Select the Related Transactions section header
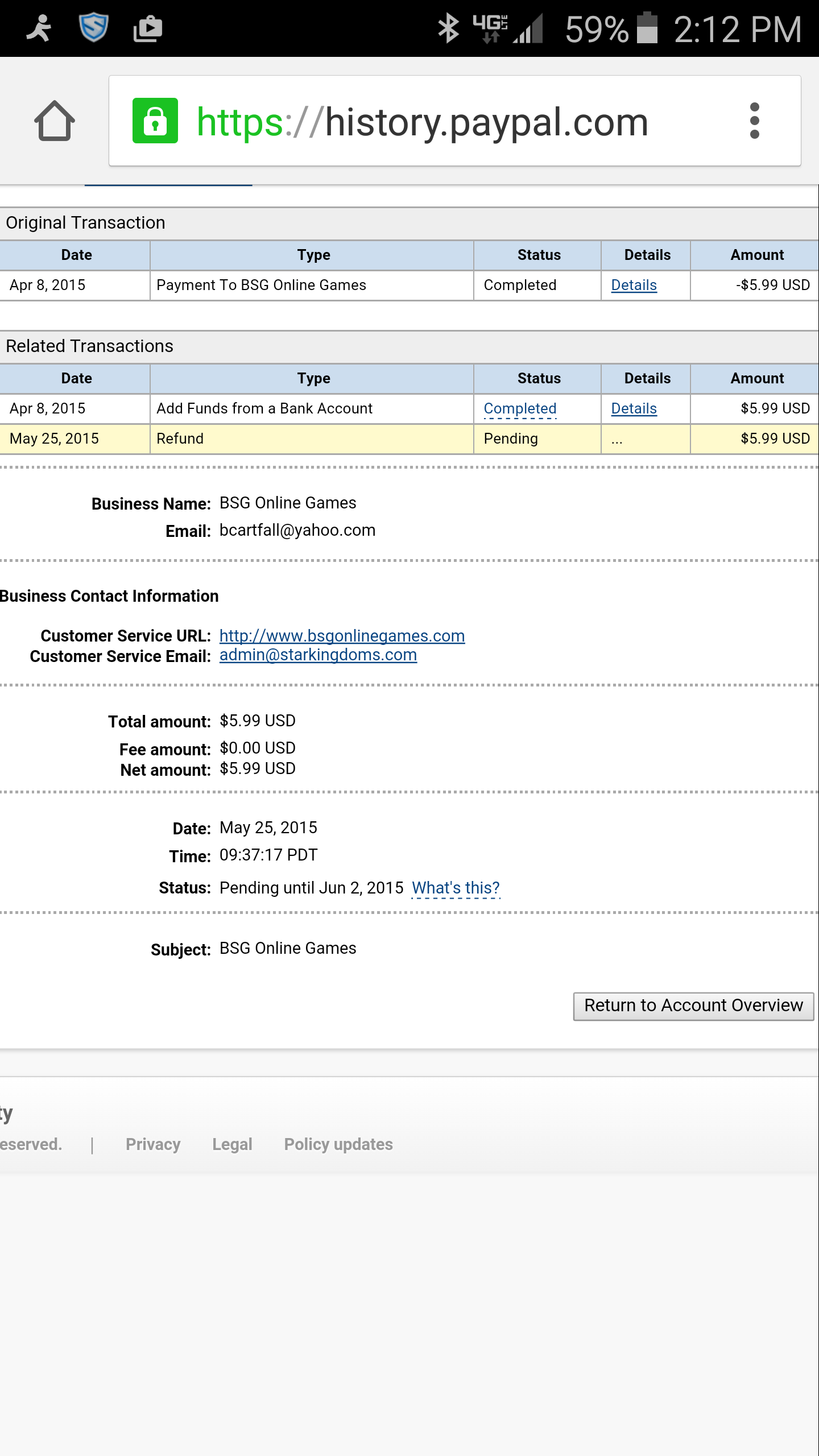Viewport: 819px width, 1456px height. click(x=409, y=346)
